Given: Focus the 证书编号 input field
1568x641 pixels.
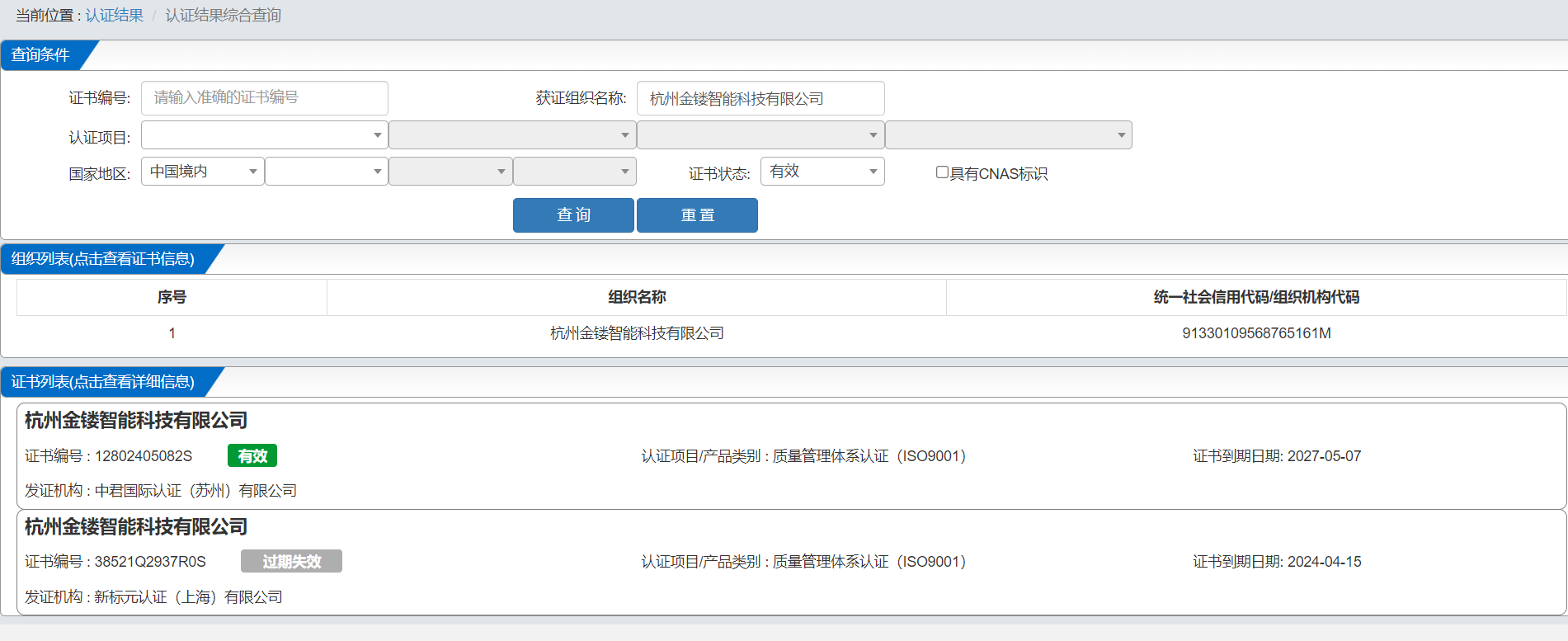Looking at the screenshot, I should click(x=265, y=98).
